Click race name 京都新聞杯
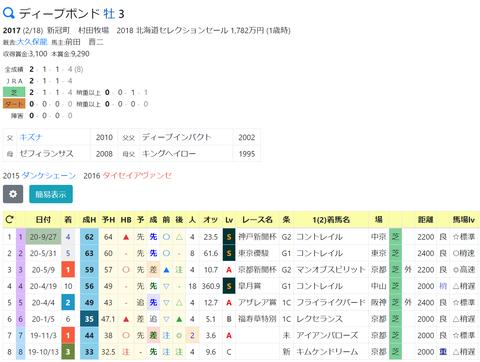Viewport: 480px width, 362px height. click(257, 270)
